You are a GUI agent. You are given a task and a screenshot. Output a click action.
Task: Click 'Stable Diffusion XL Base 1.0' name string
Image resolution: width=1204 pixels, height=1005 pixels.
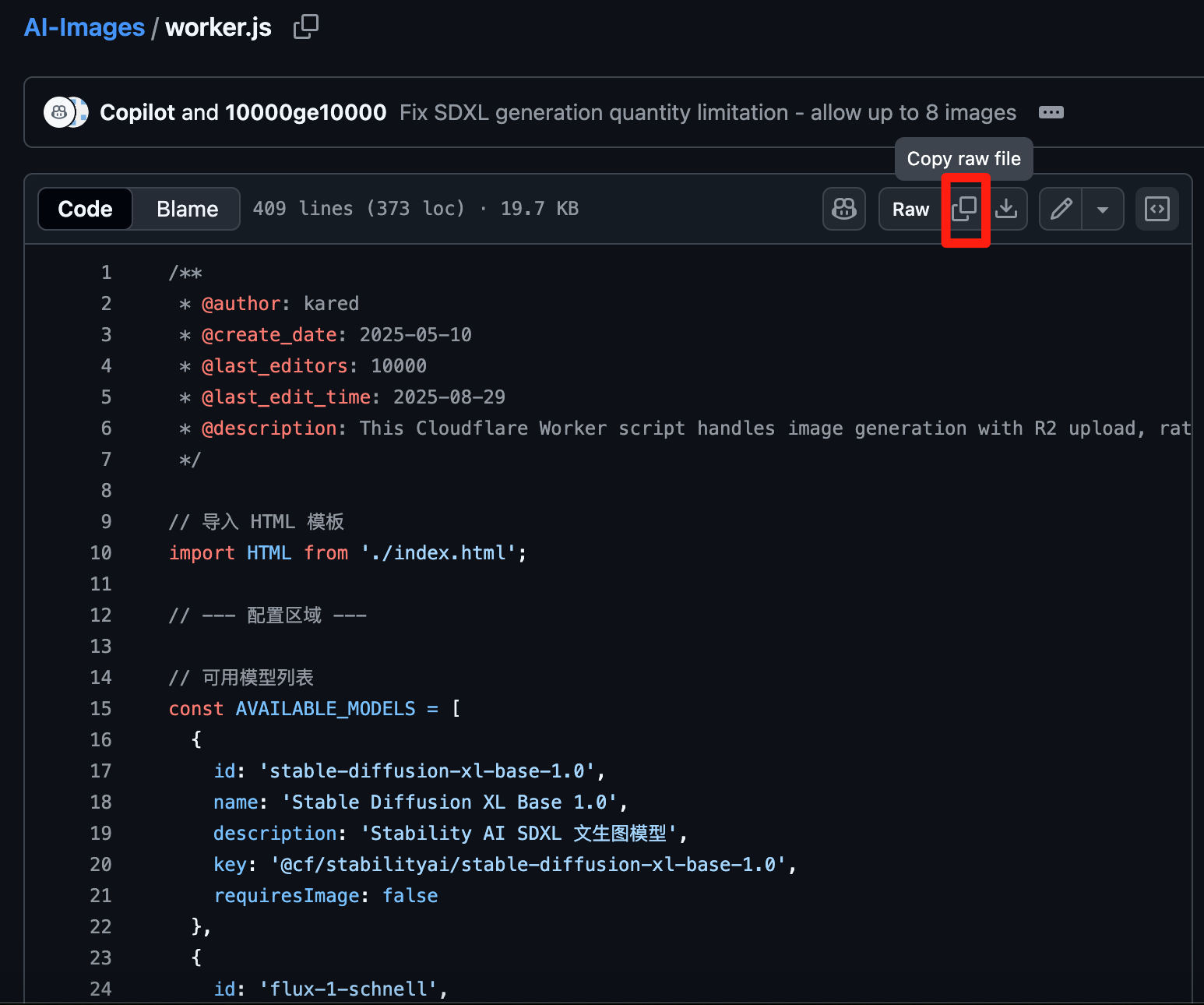coord(449,802)
